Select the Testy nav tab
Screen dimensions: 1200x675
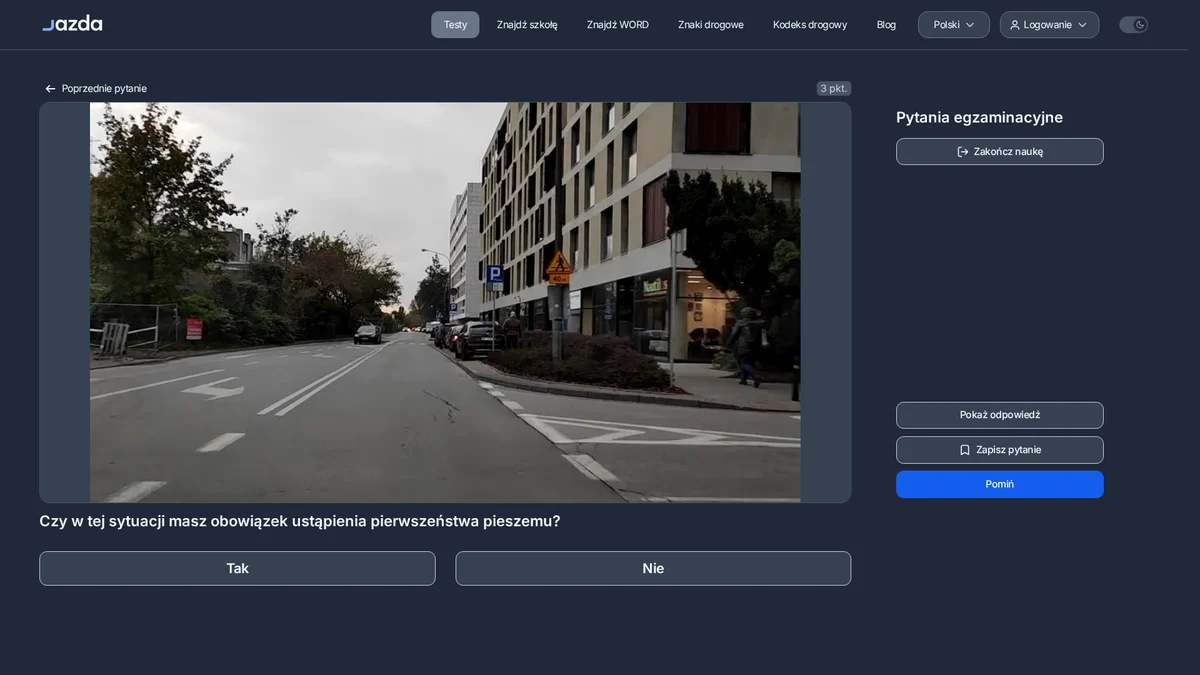[455, 25]
